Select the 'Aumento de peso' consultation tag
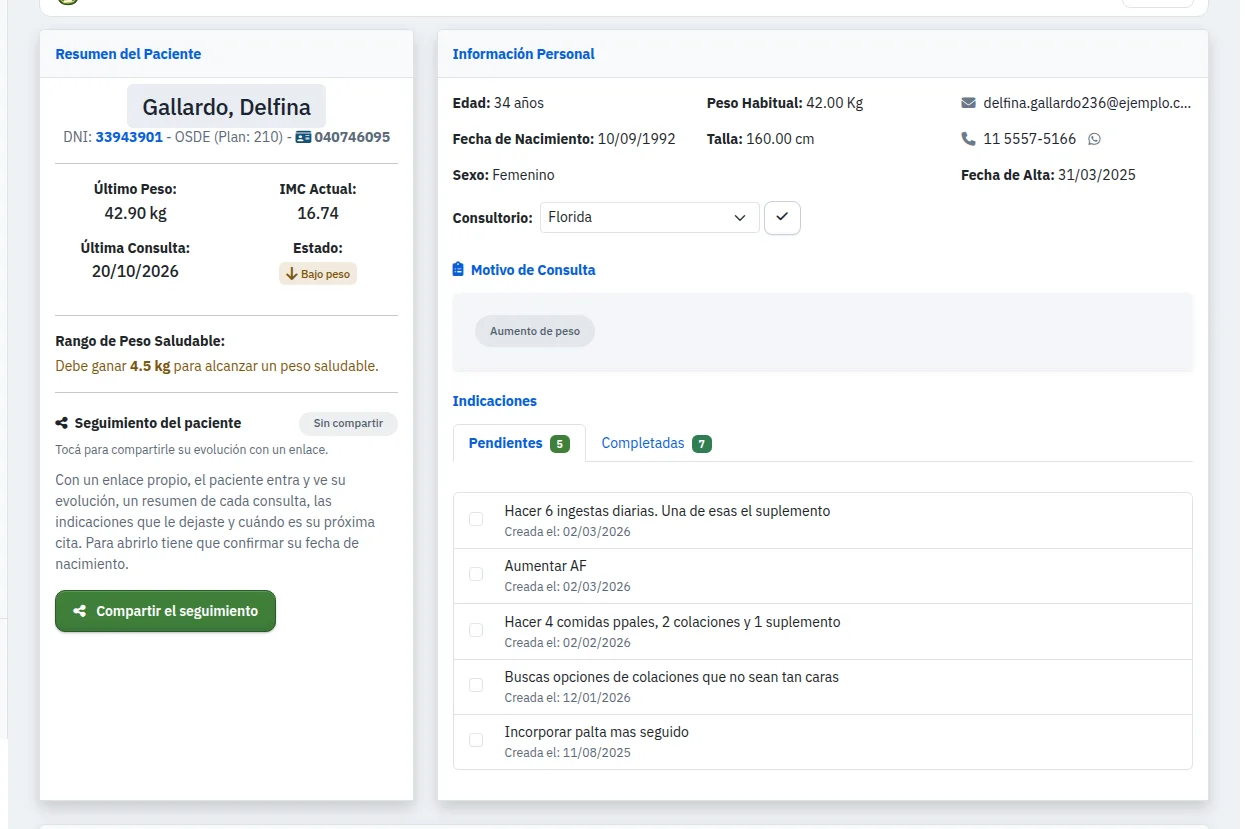Image resolution: width=1248 pixels, height=829 pixels. (535, 331)
